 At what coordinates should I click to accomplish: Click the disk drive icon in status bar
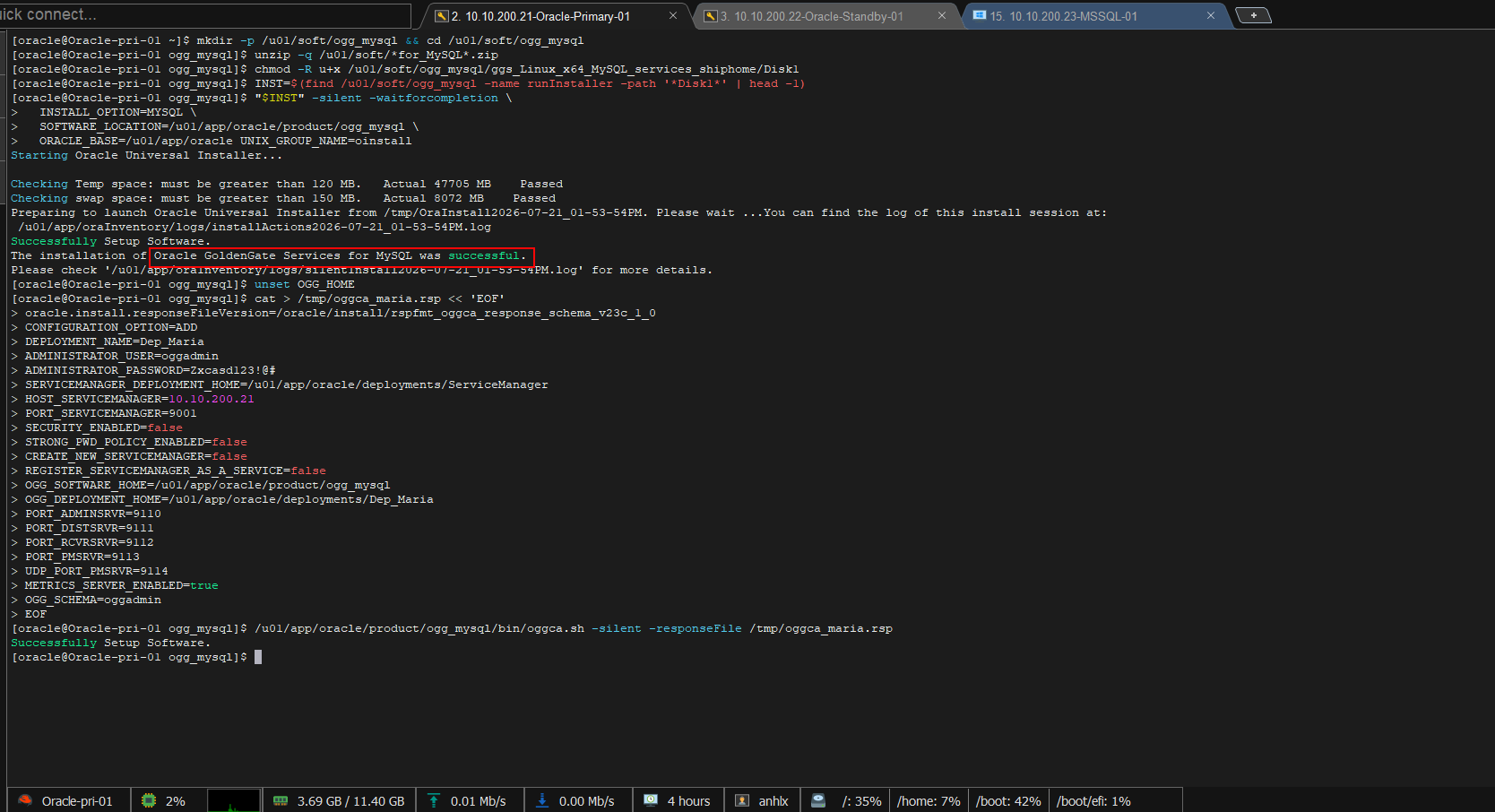point(818,800)
